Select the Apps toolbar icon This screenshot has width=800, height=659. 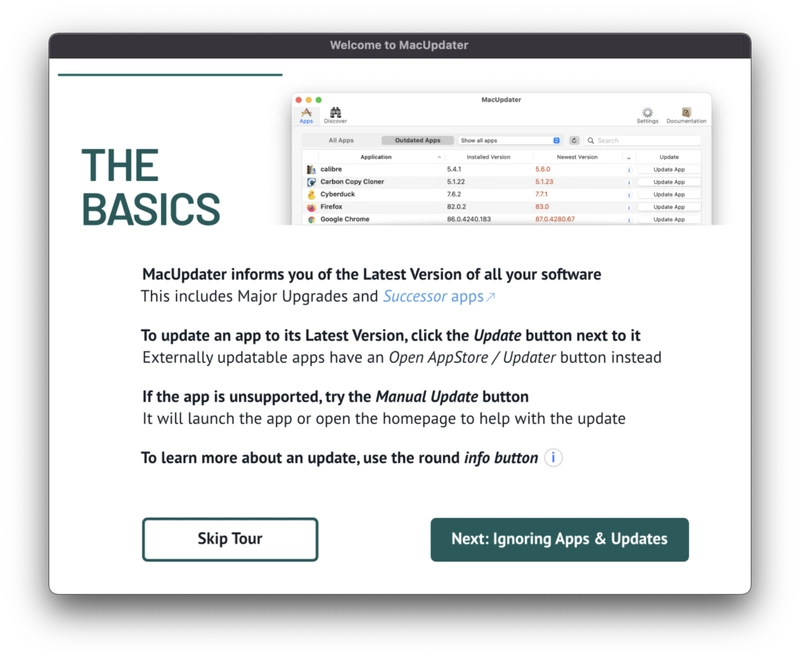tap(306, 113)
